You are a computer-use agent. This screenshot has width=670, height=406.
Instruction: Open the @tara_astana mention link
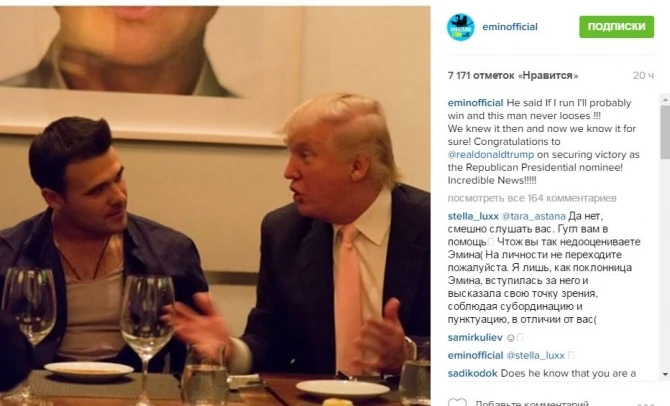[x=533, y=216]
